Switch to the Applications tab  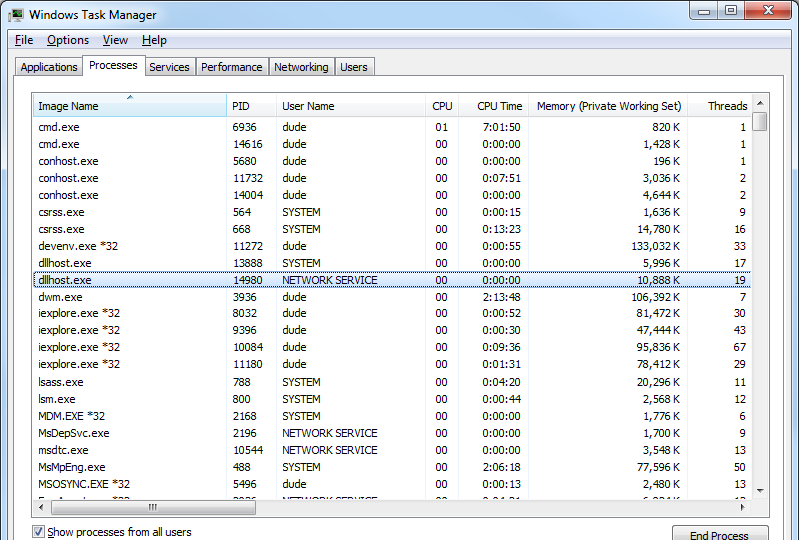(x=49, y=67)
